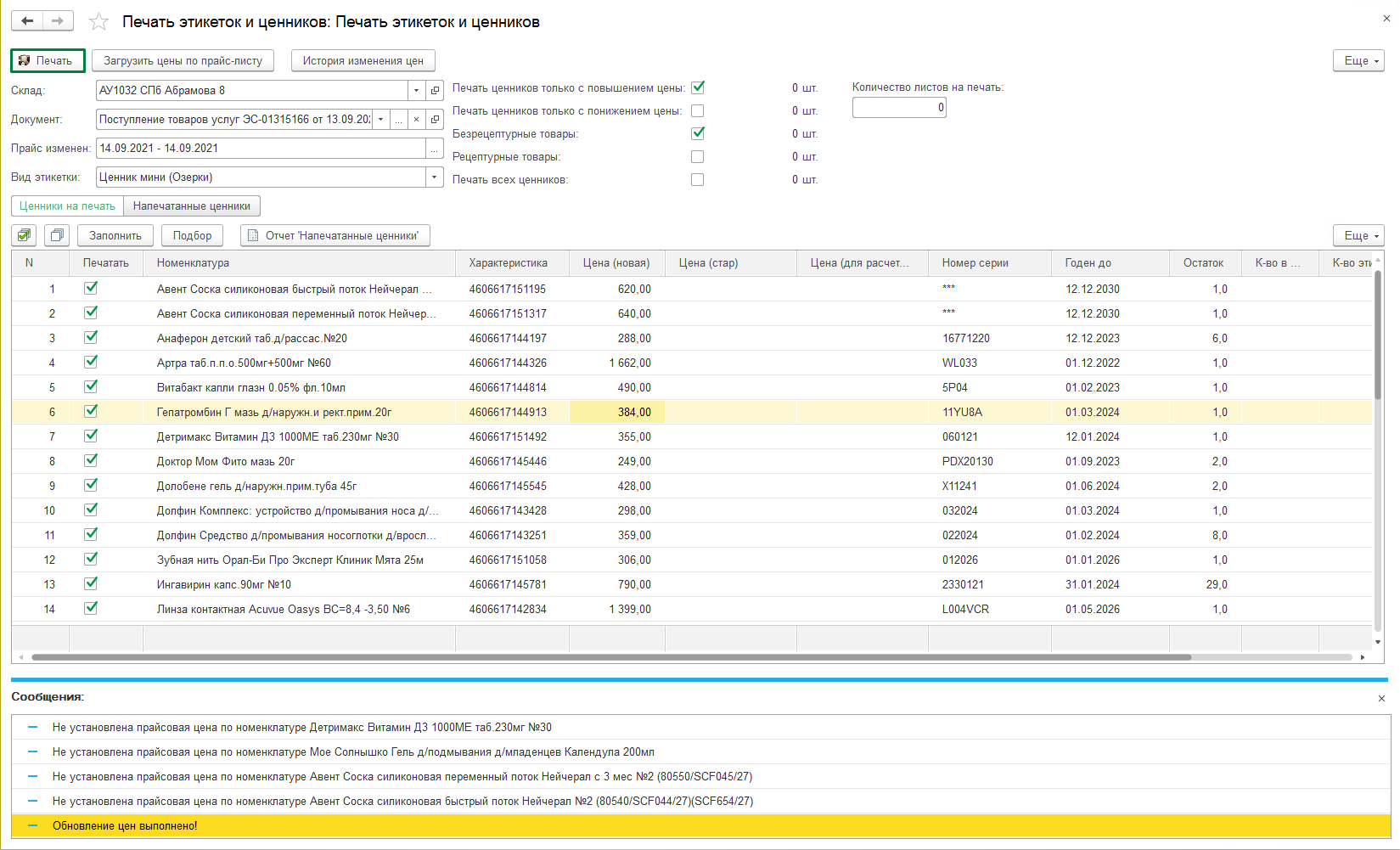
Task: Click the back navigation arrow
Action: coord(27,21)
